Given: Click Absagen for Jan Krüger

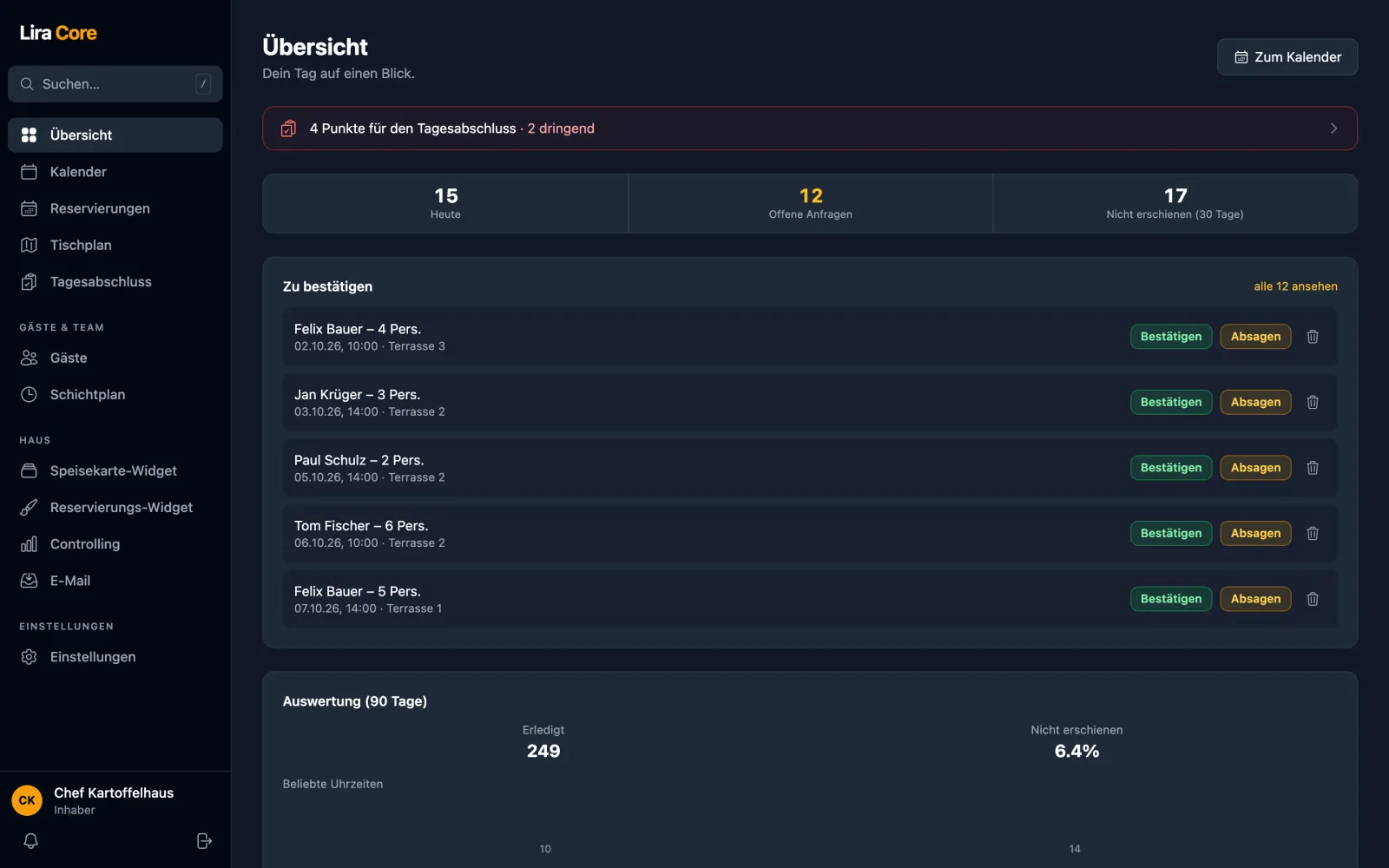Looking at the screenshot, I should (1255, 402).
